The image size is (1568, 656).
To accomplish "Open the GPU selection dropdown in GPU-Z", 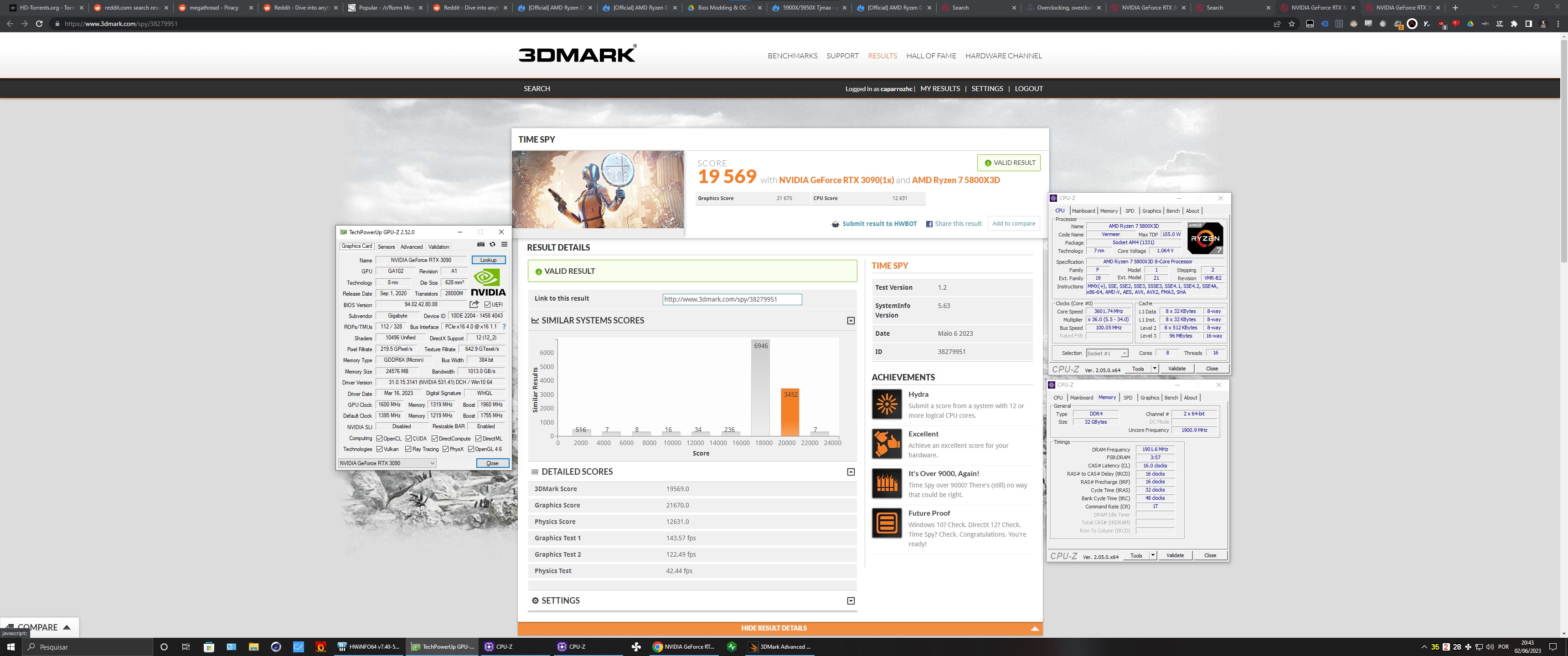I will (387, 463).
